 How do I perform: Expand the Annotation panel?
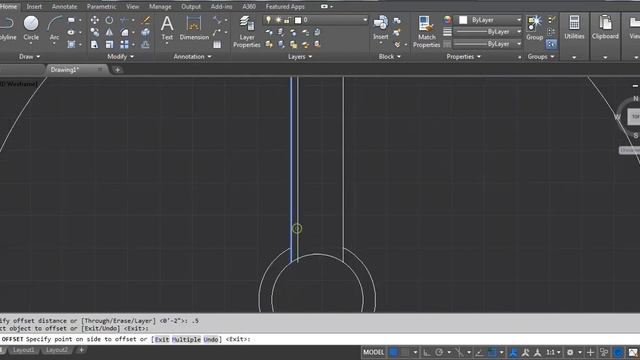click(x=192, y=56)
